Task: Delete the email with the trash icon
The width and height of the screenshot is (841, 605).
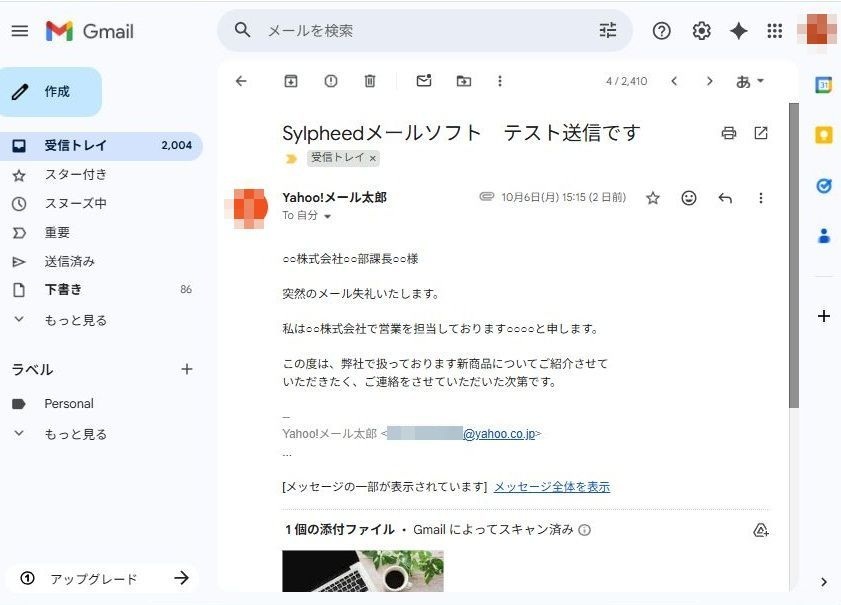Action: pos(370,81)
